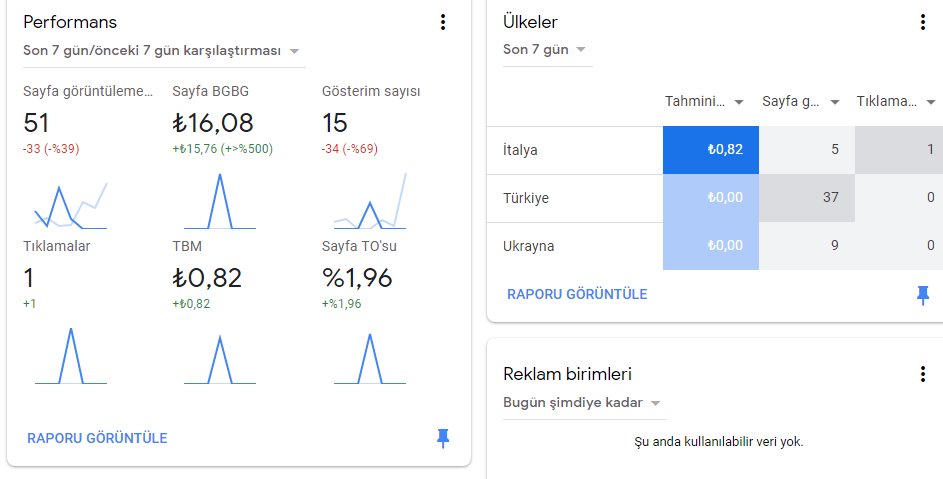Click the 'Reklam birimleri' card title
The image size is (943, 479).
tap(567, 374)
